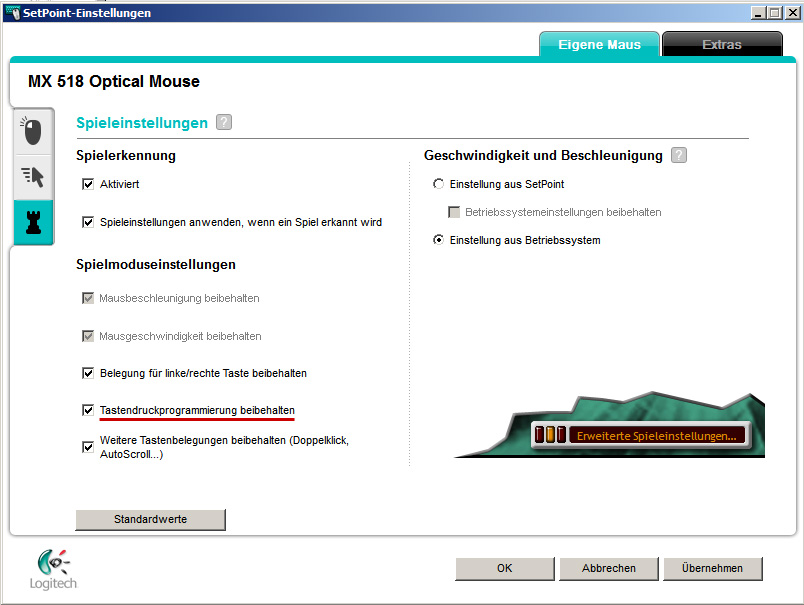Image resolution: width=804 pixels, height=605 pixels.
Task: Select Einstellung aus SetPoint radio button
Action: tap(438, 184)
